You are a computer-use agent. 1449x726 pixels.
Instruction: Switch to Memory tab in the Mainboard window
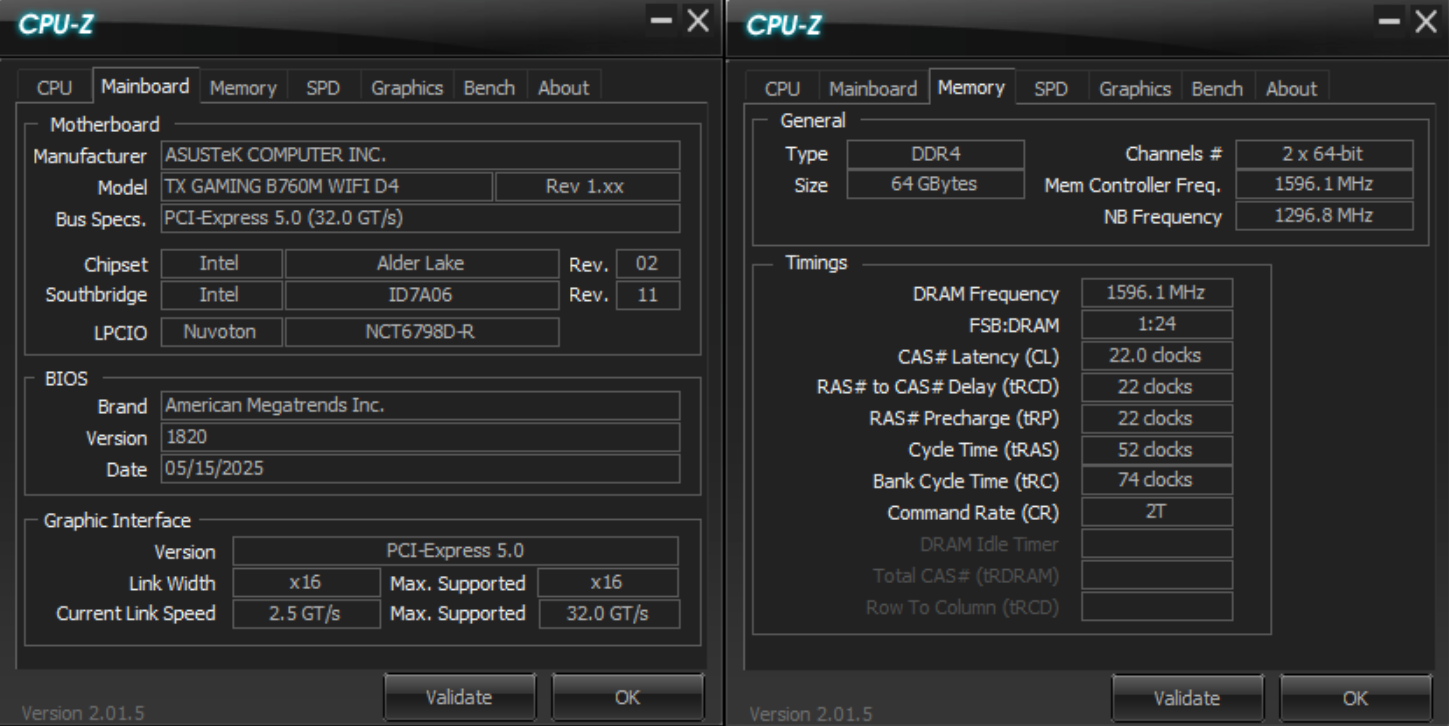point(243,88)
